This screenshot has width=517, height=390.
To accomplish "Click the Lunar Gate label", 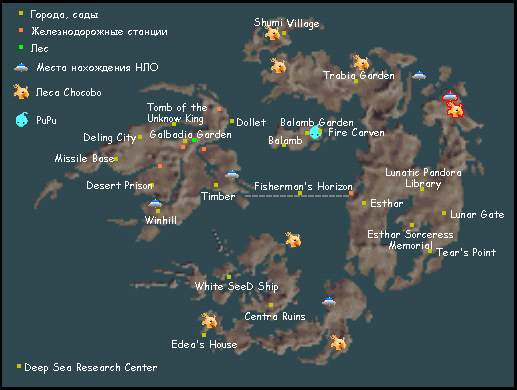I will pyautogui.click(x=477, y=214).
